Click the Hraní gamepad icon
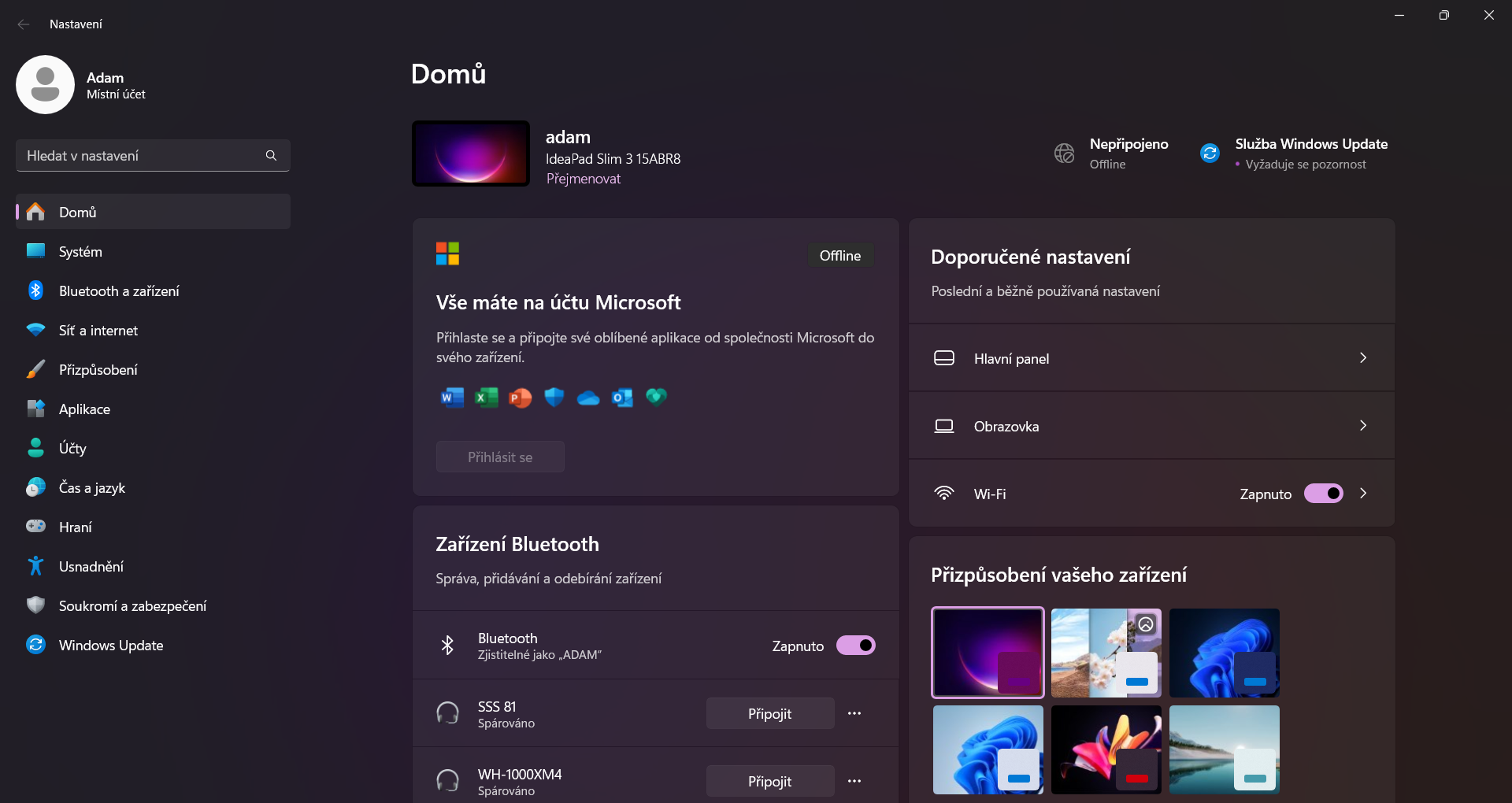This screenshot has width=1512, height=803. [35, 527]
